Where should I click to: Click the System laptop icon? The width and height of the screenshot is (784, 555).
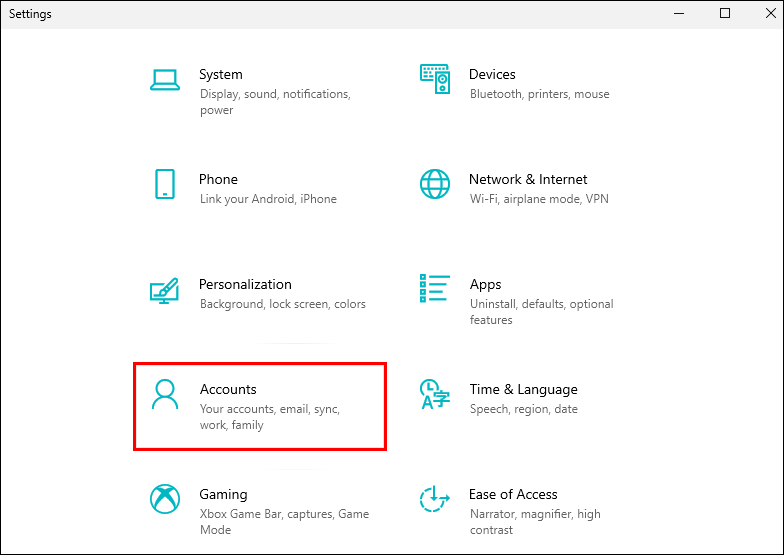[x=164, y=80]
